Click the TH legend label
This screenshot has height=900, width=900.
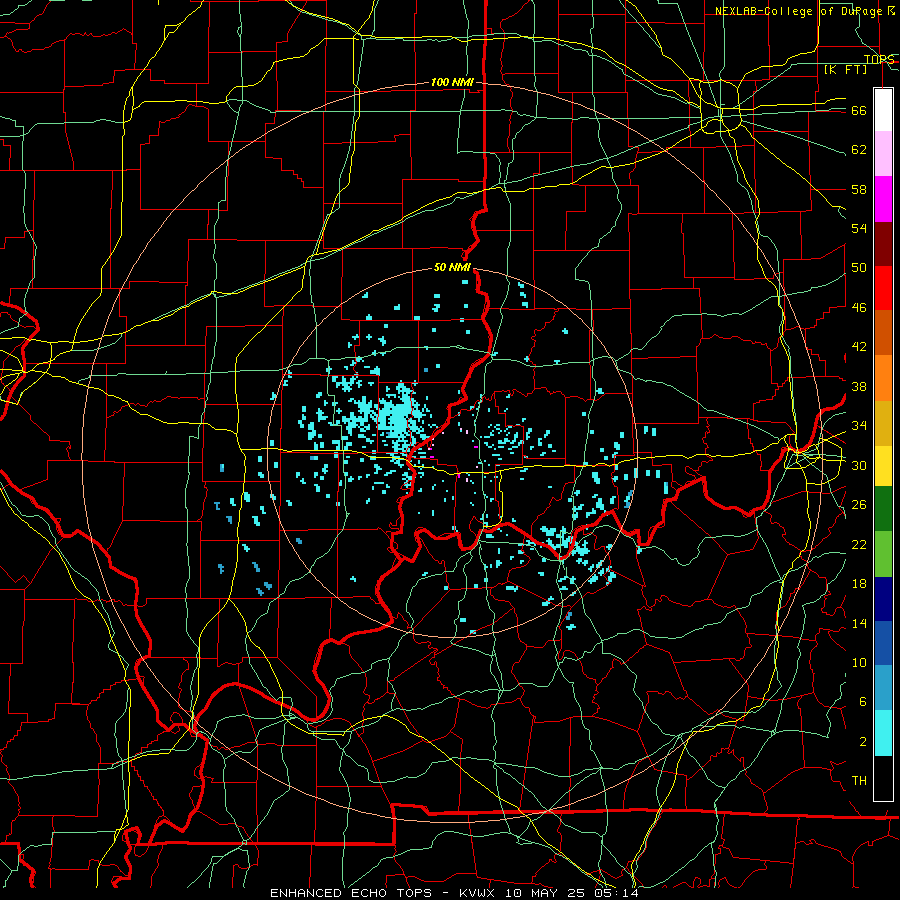859,781
